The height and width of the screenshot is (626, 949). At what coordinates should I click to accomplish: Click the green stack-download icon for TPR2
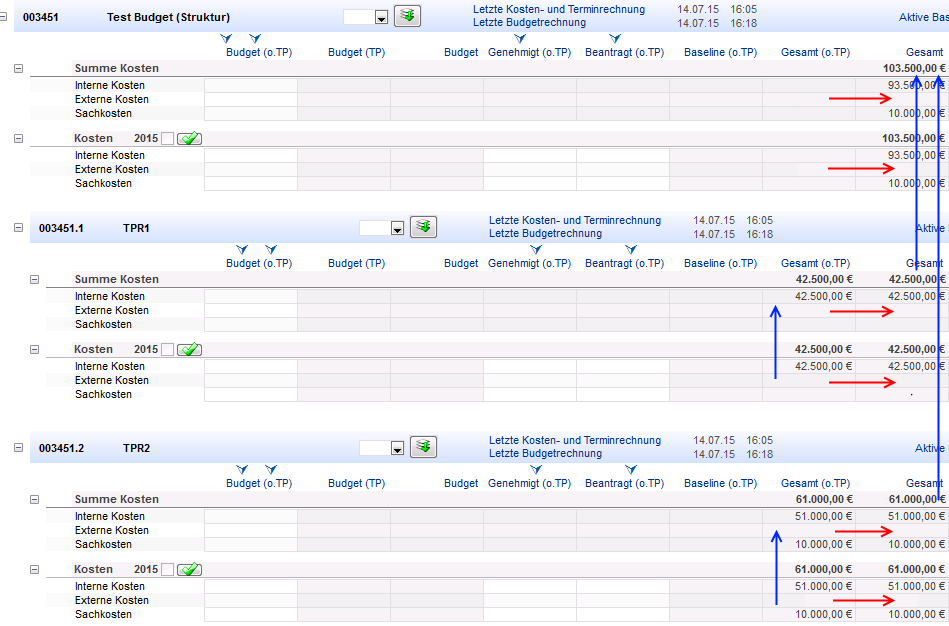pyautogui.click(x=423, y=447)
